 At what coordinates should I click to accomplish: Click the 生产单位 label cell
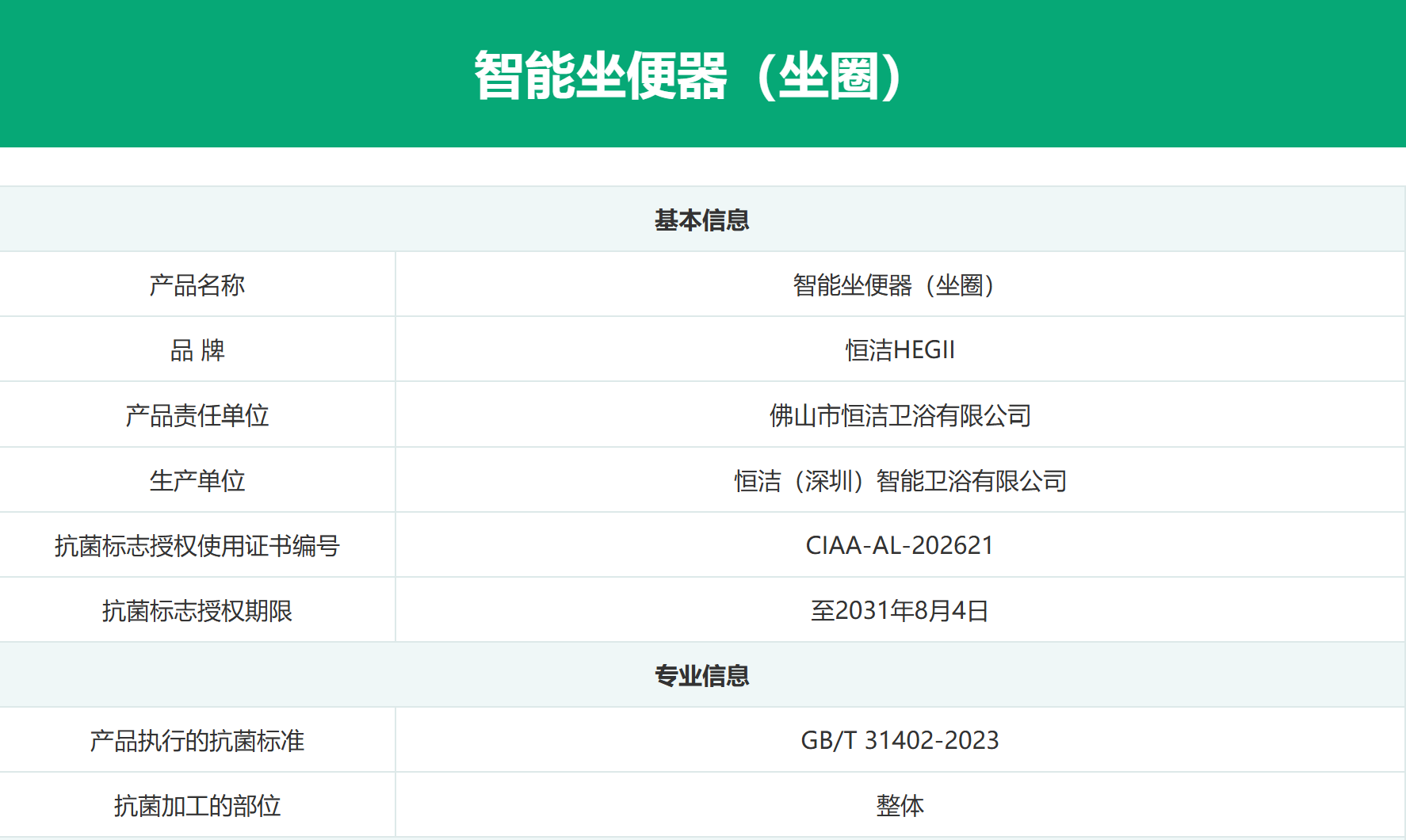pyautogui.click(x=197, y=480)
